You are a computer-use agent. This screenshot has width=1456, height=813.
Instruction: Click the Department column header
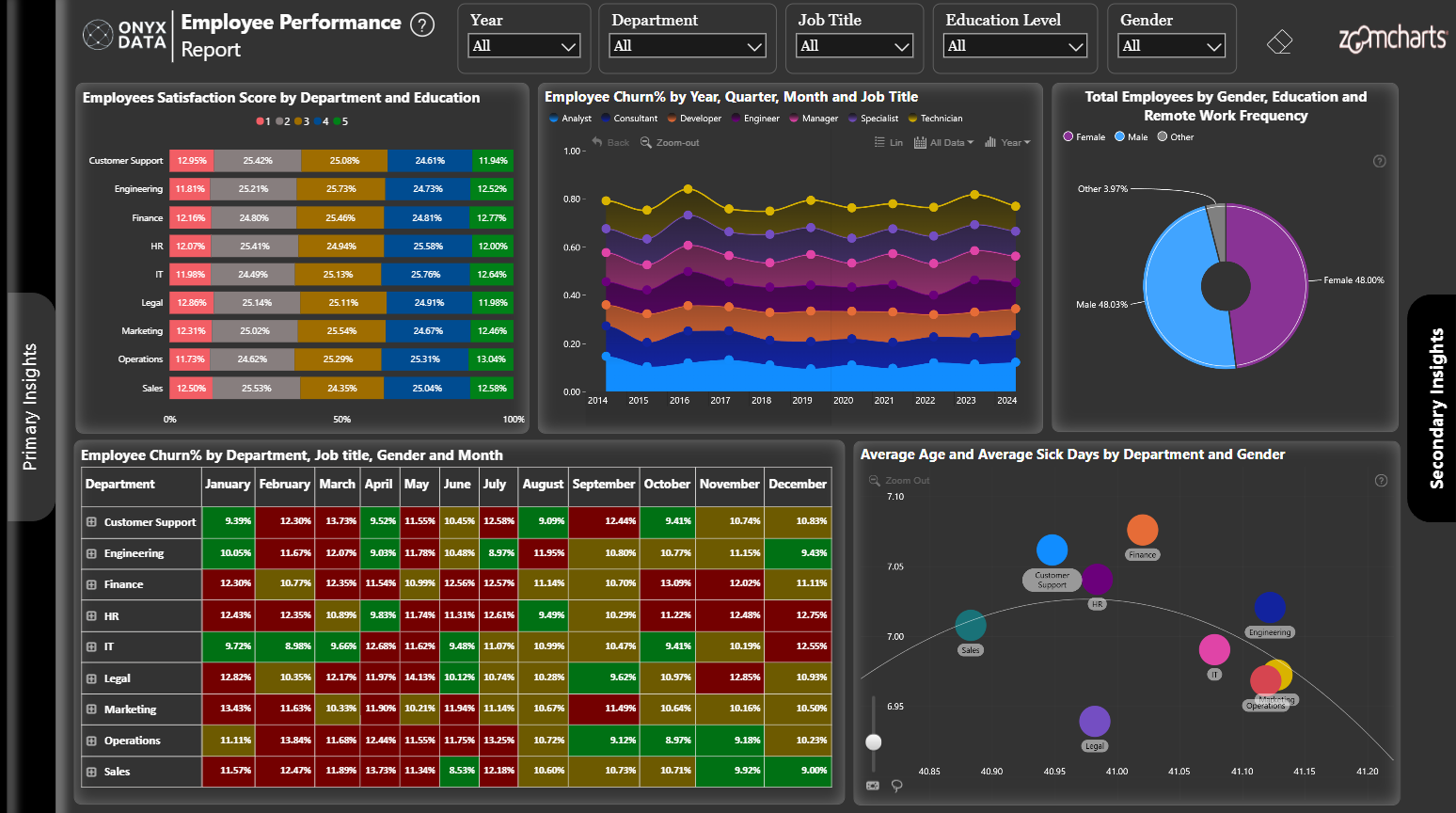coord(142,484)
